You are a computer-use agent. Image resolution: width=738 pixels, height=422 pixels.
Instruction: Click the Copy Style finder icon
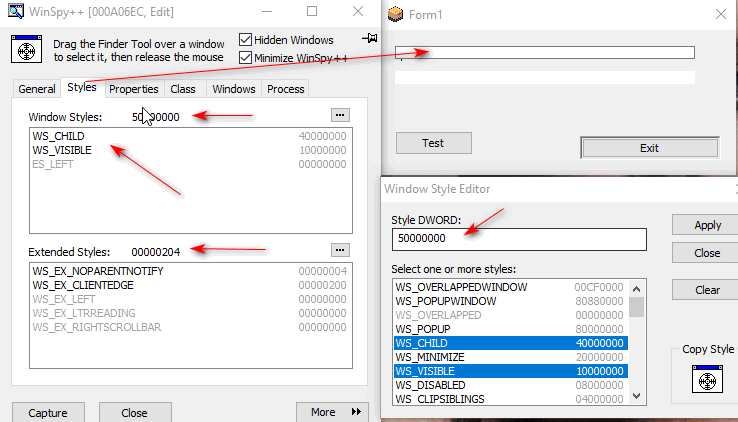707,380
